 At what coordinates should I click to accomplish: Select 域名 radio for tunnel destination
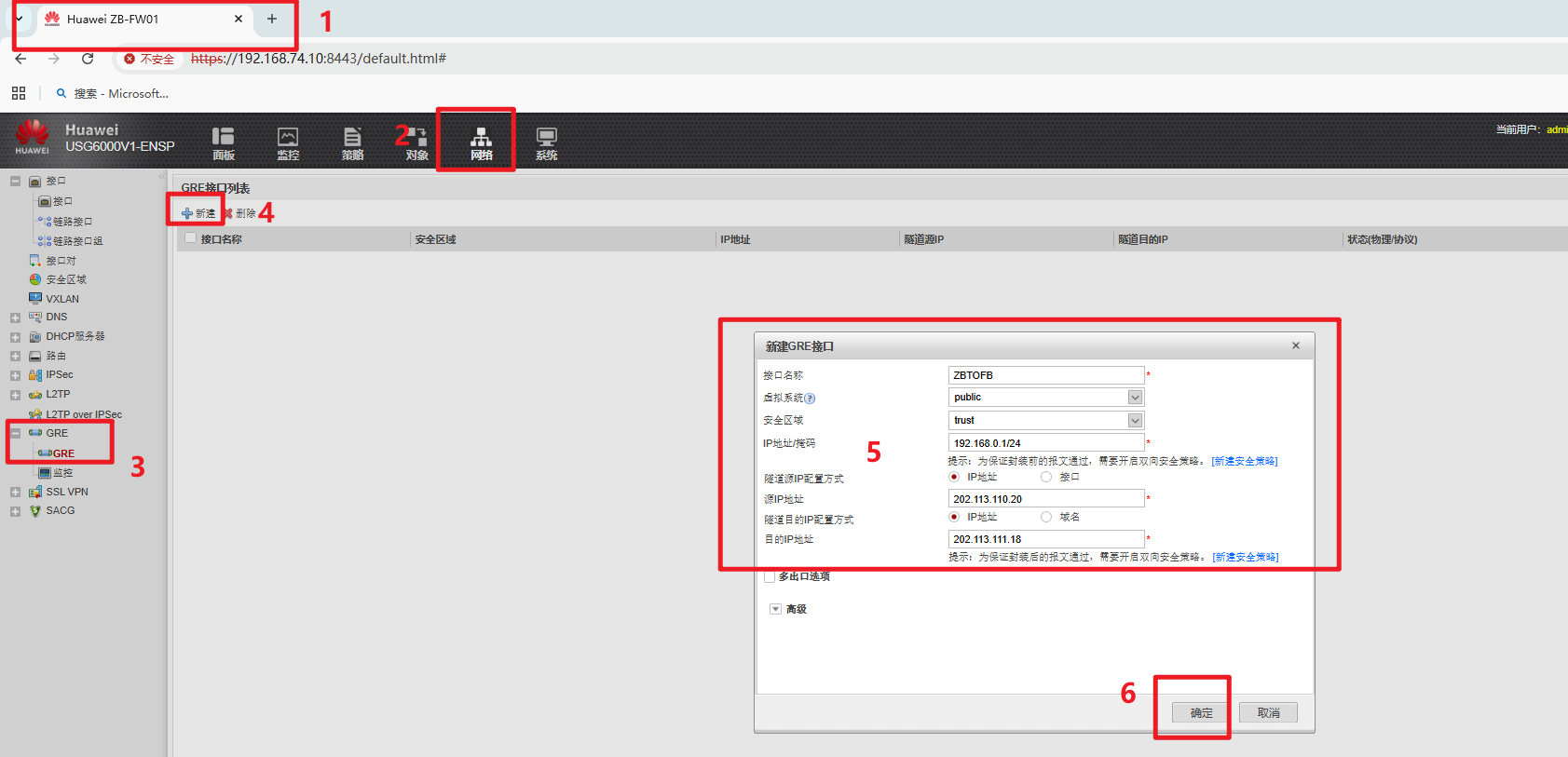pyautogui.click(x=1046, y=517)
